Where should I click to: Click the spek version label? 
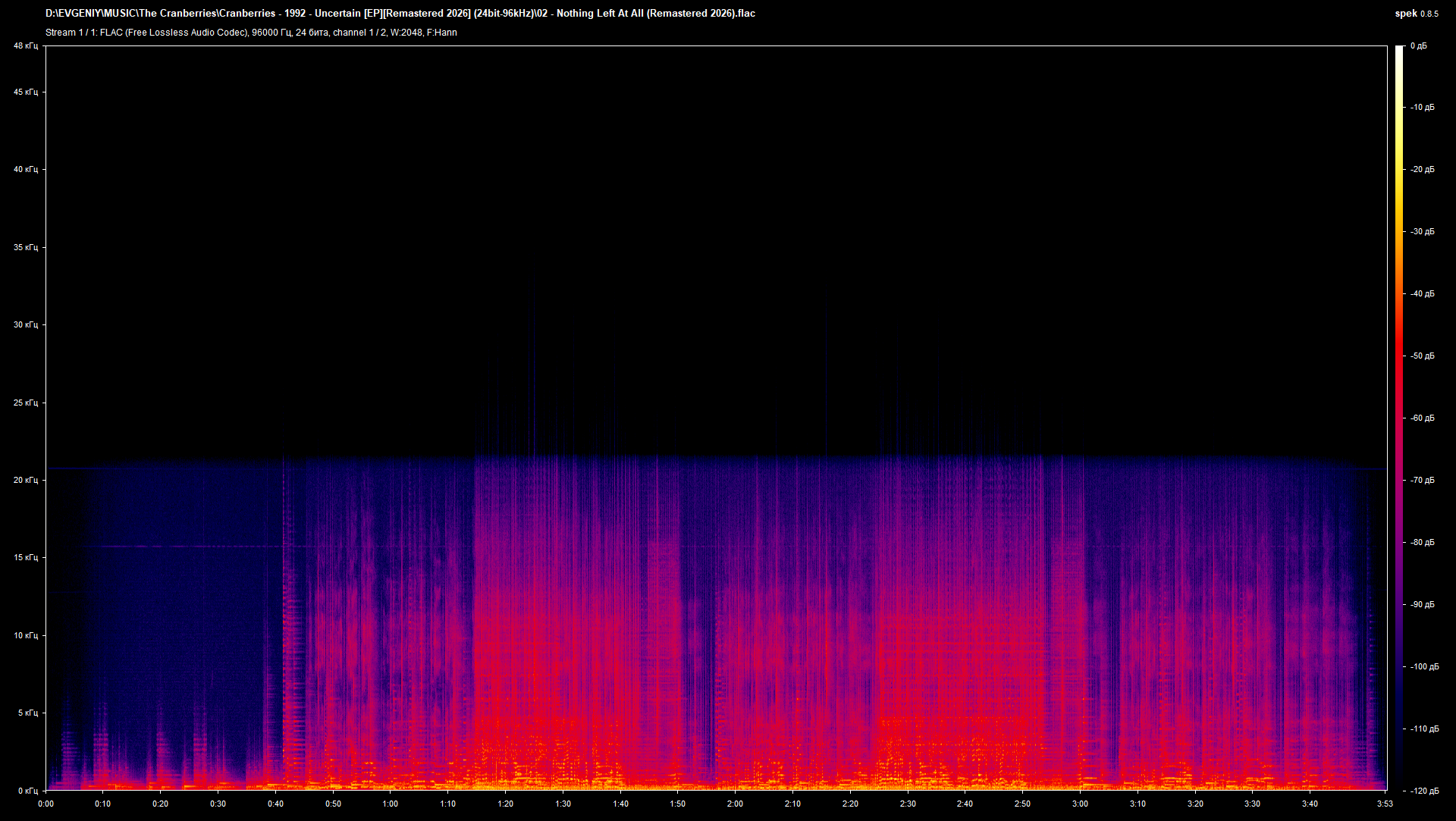point(1416,13)
